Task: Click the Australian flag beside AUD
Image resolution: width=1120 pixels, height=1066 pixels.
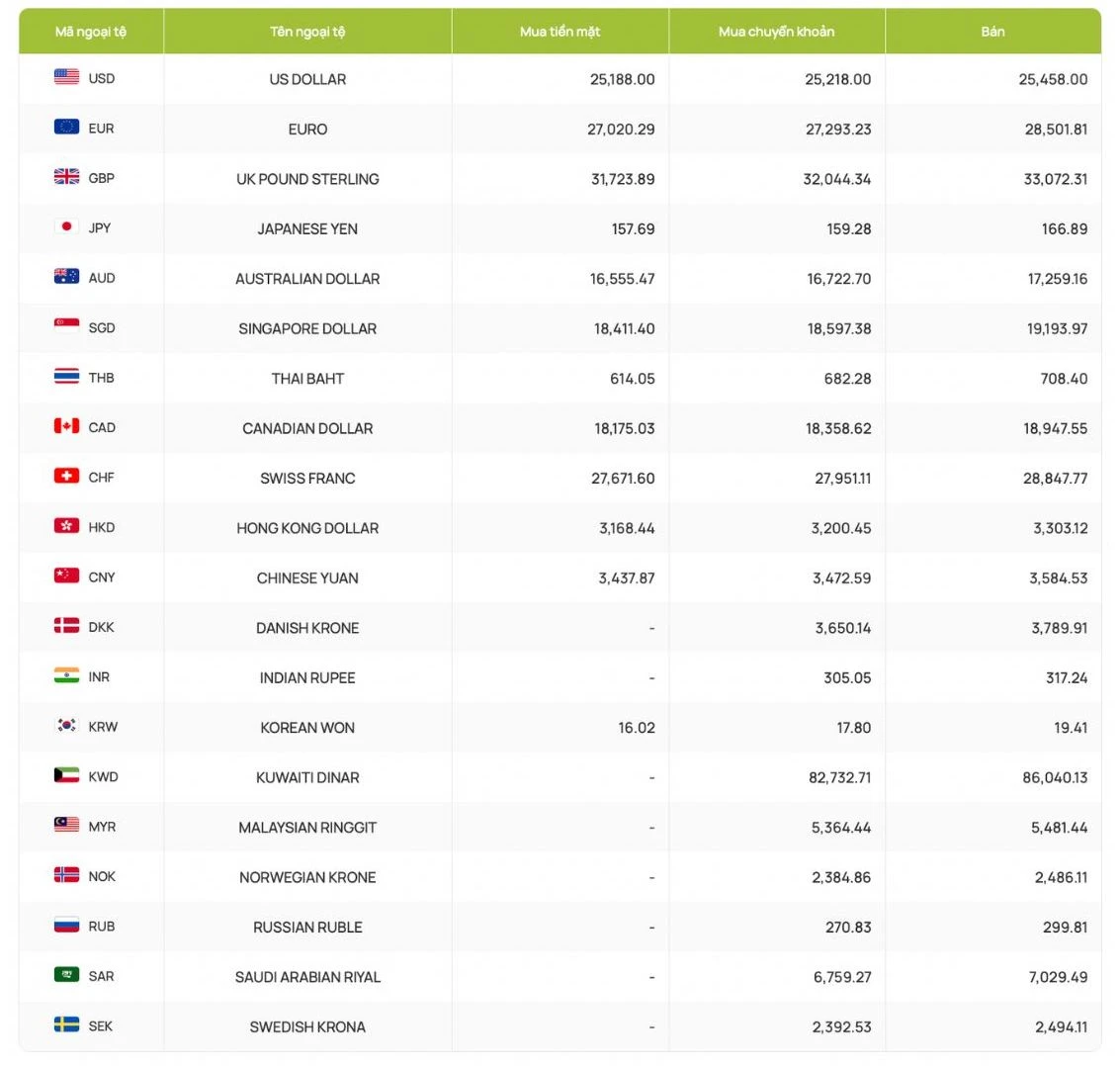Action: (x=66, y=277)
